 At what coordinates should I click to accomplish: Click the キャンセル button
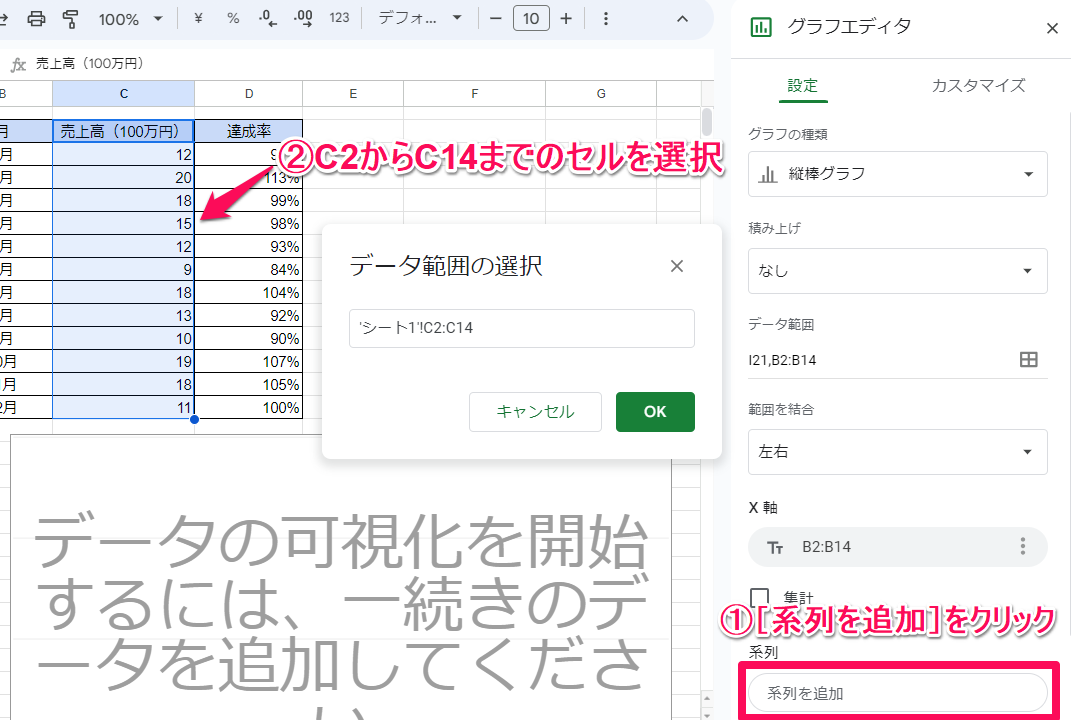535,411
